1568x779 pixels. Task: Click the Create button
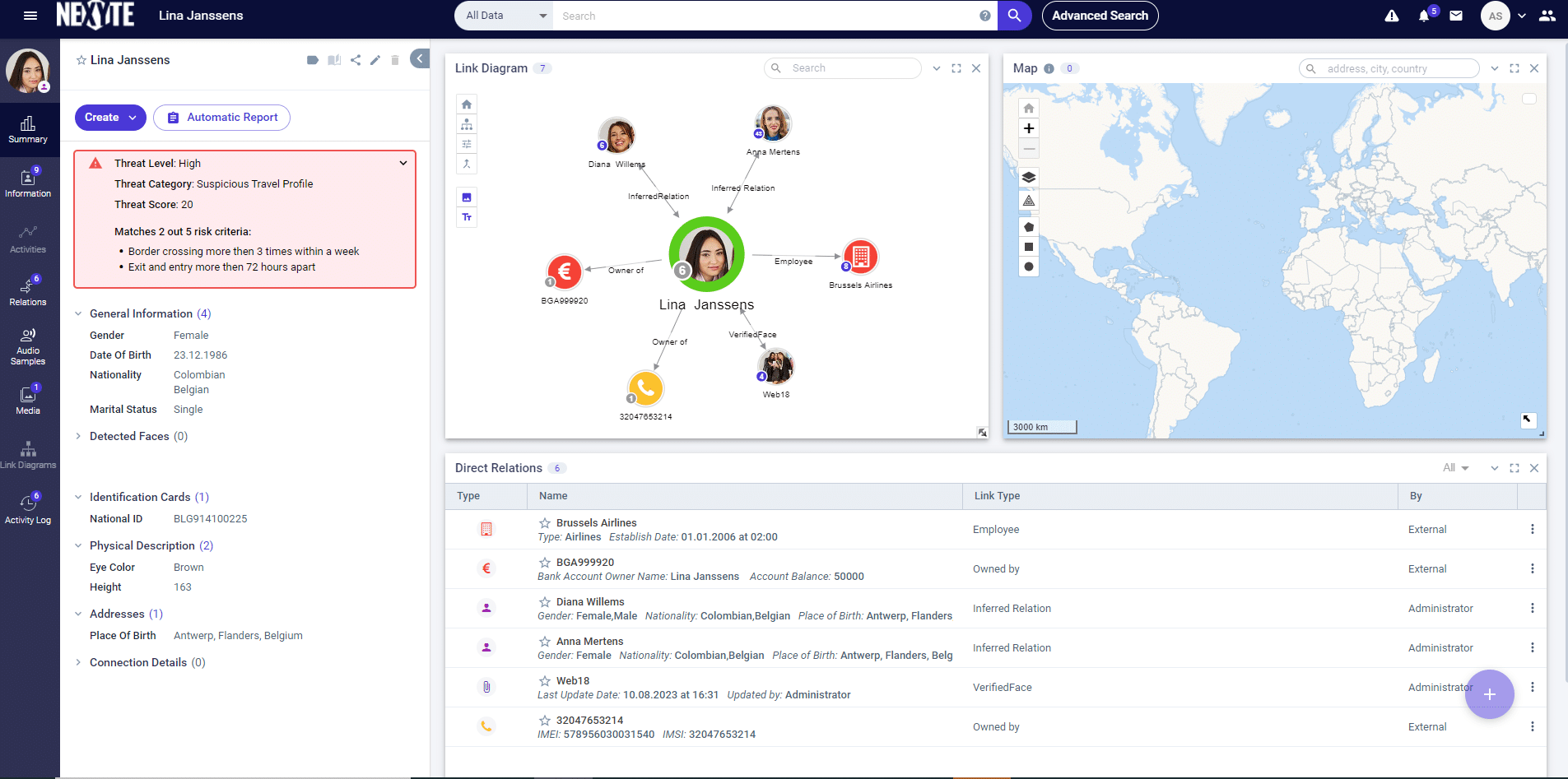tap(109, 118)
